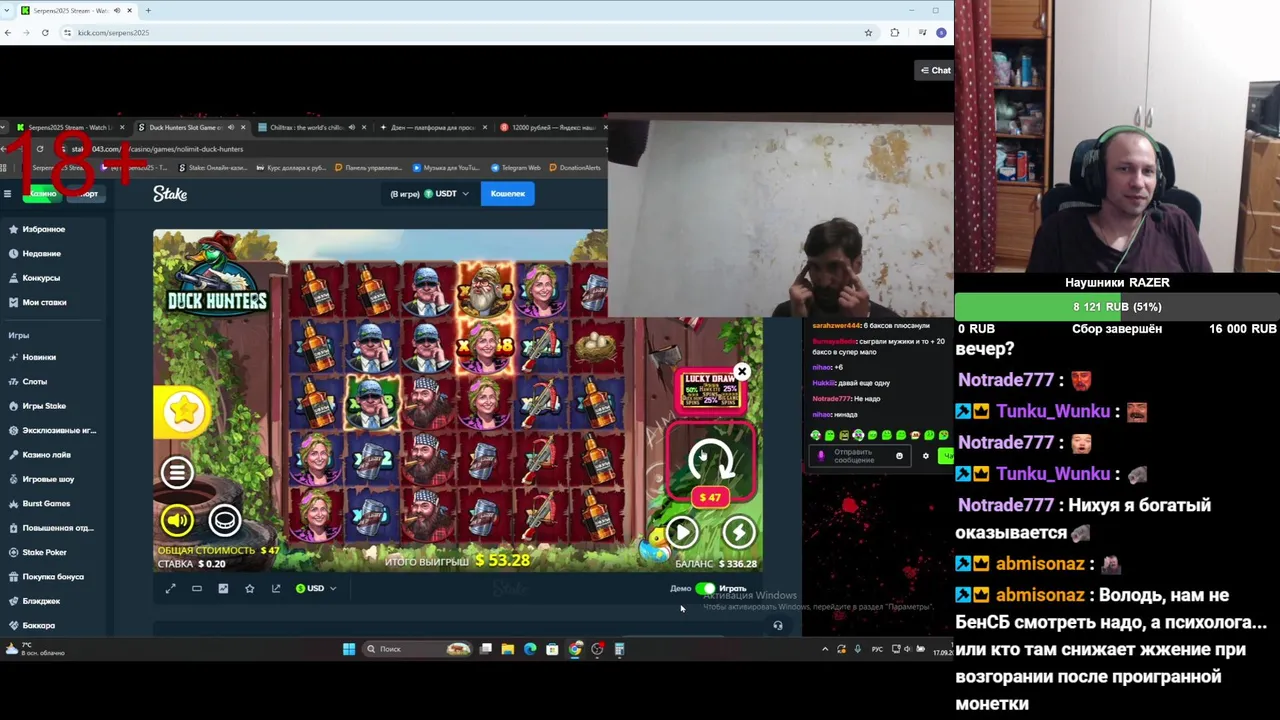
Task: Open Calculator from taskbar
Action: point(619,649)
